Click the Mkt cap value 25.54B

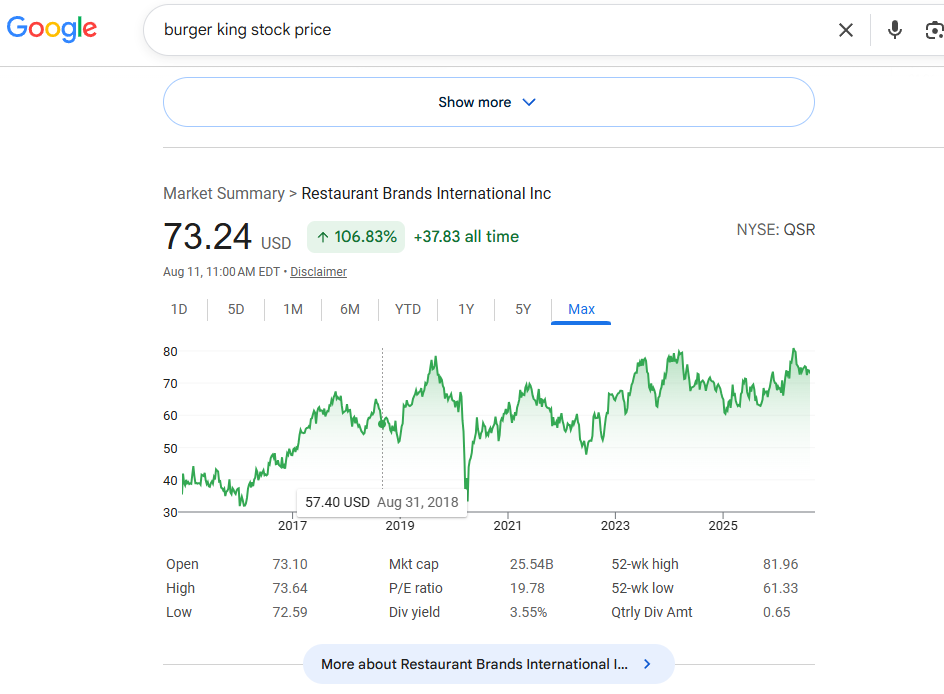[x=531, y=564]
